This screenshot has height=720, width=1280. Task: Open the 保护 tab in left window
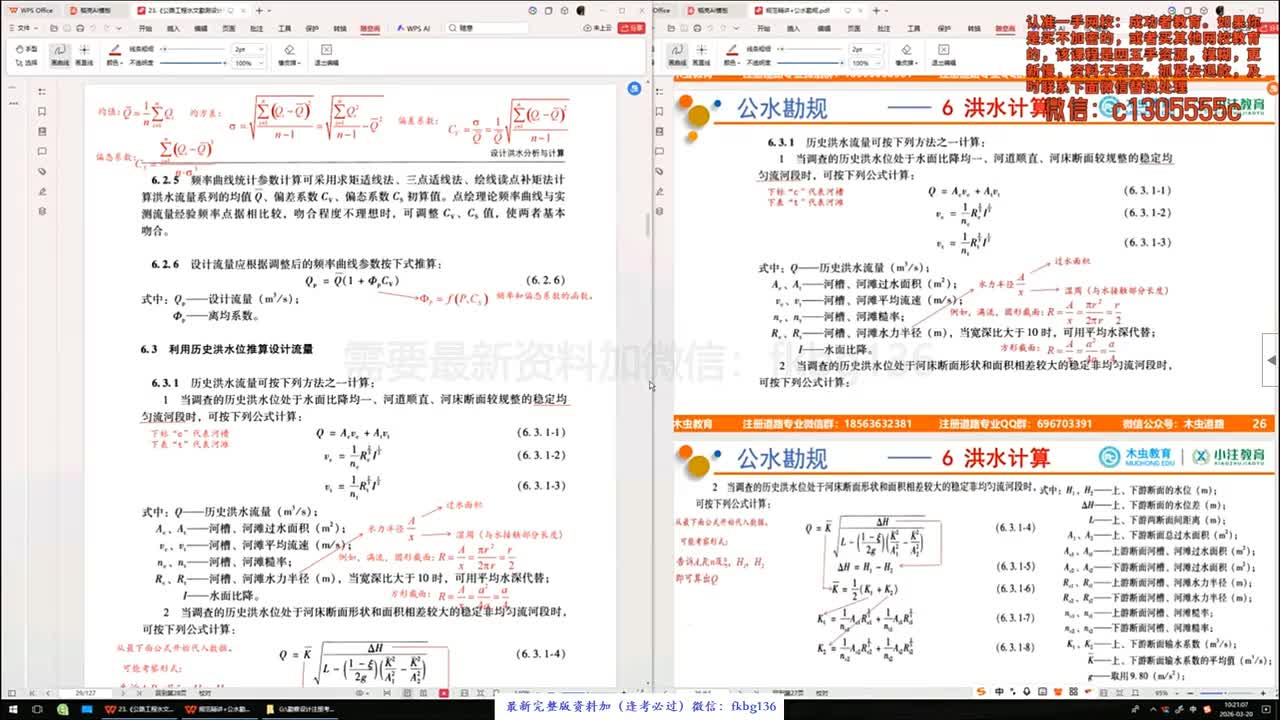(x=312, y=28)
